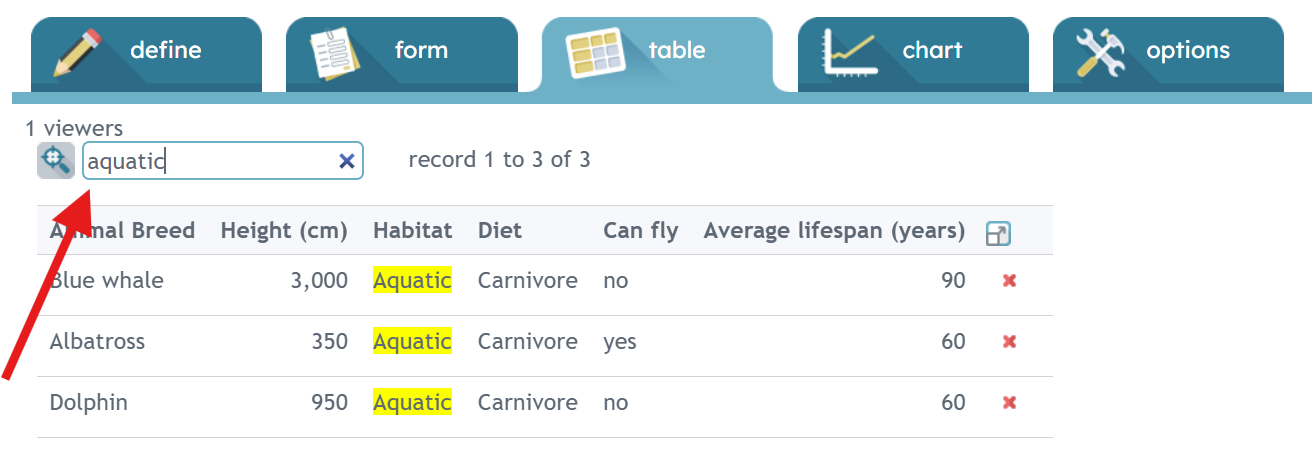Select the highlighted Aquatic cell for Albatross
Viewport: 1312px width, 452px height.
pyautogui.click(x=412, y=342)
